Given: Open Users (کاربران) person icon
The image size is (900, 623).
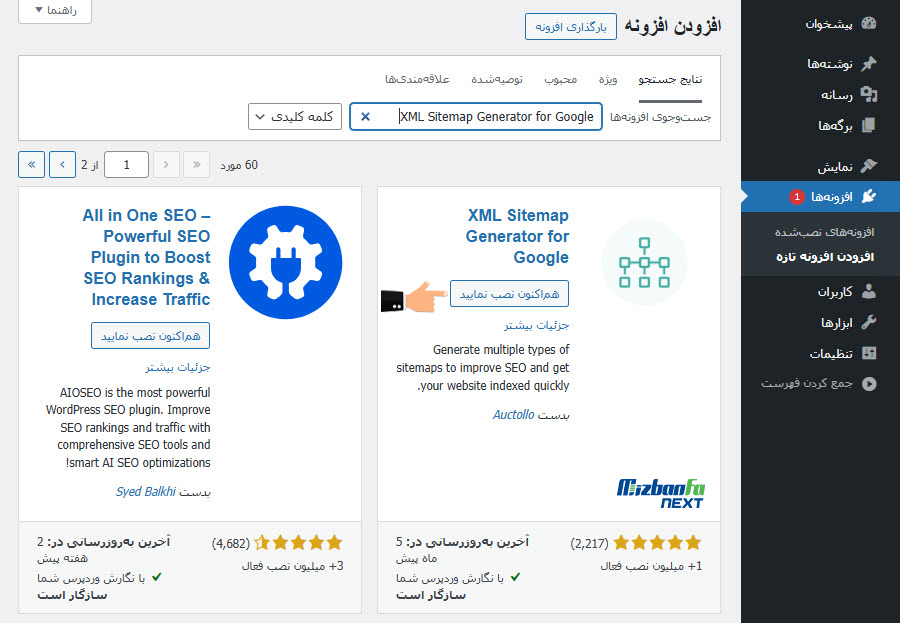Looking at the screenshot, I should click(869, 291).
